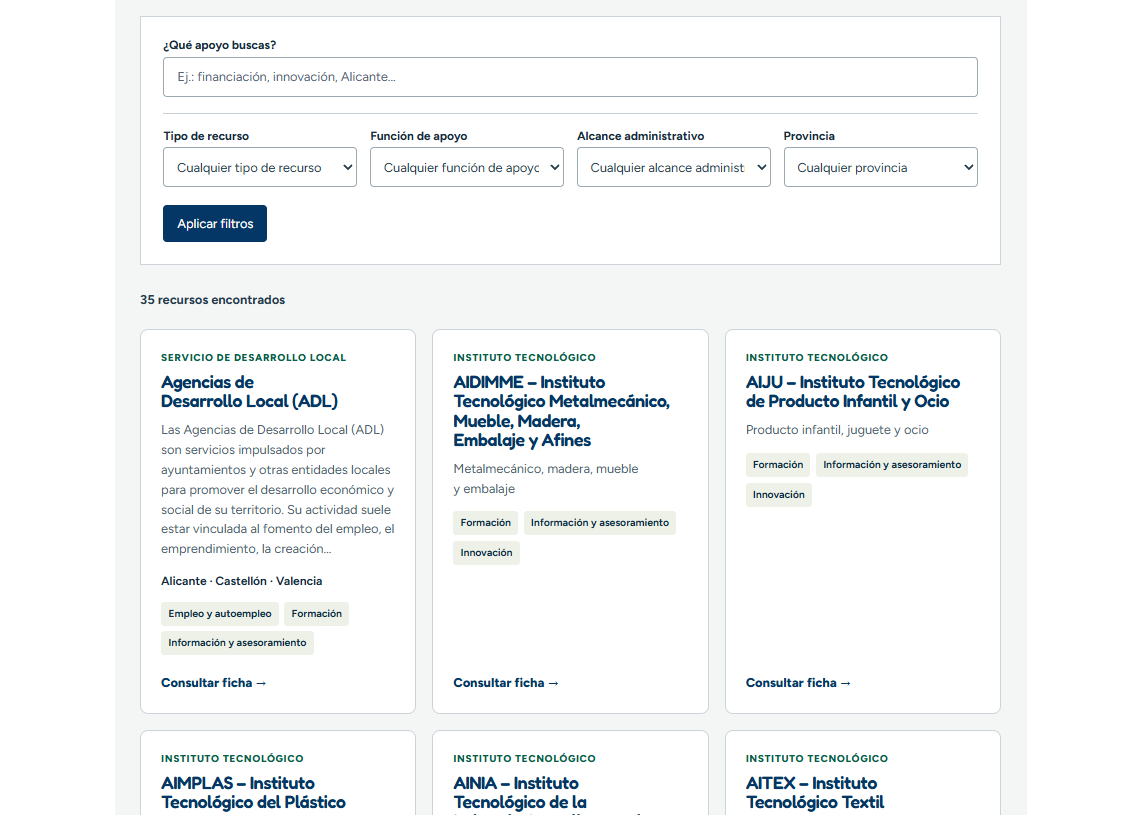This screenshot has width=1133, height=815.
Task: Click 'Información y asesoramiento' tag on AIJU card
Action: coord(892,465)
